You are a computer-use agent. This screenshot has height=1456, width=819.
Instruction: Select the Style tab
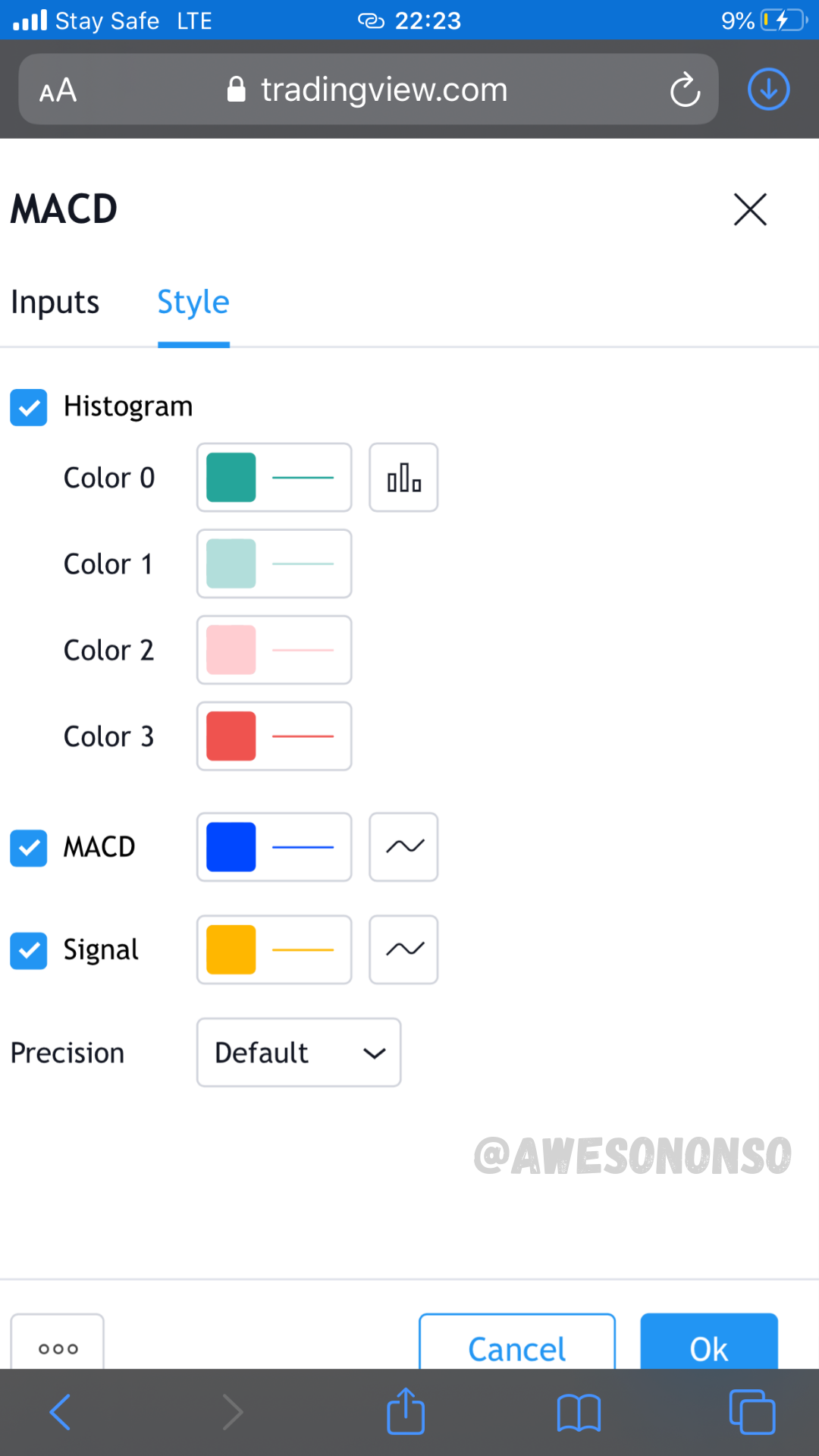tap(193, 303)
